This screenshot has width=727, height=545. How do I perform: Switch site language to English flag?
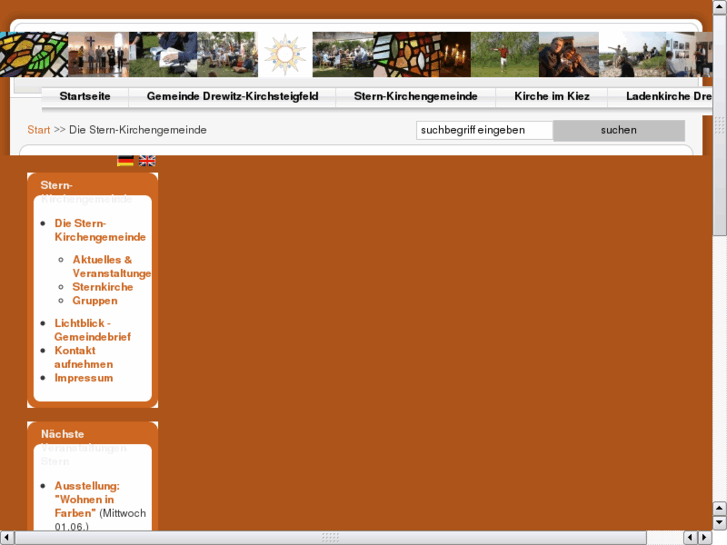(147, 160)
